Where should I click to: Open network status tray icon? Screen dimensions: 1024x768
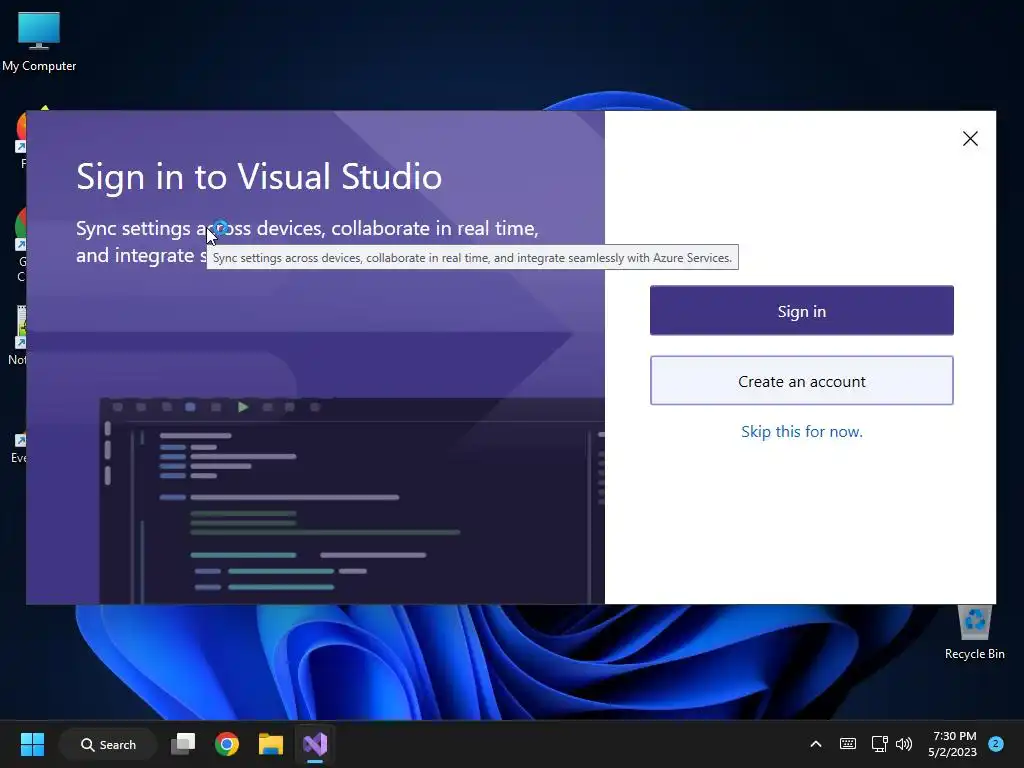879,744
